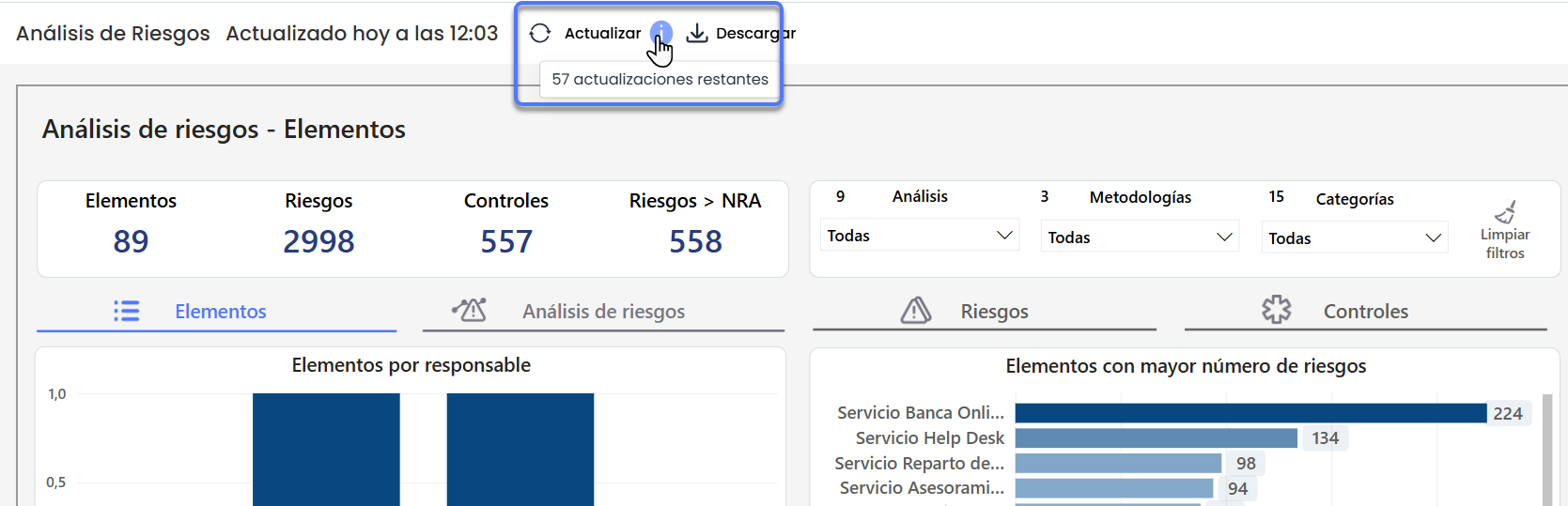1568x506 pixels.
Task: Click the Descargar download icon
Action: coord(697,34)
